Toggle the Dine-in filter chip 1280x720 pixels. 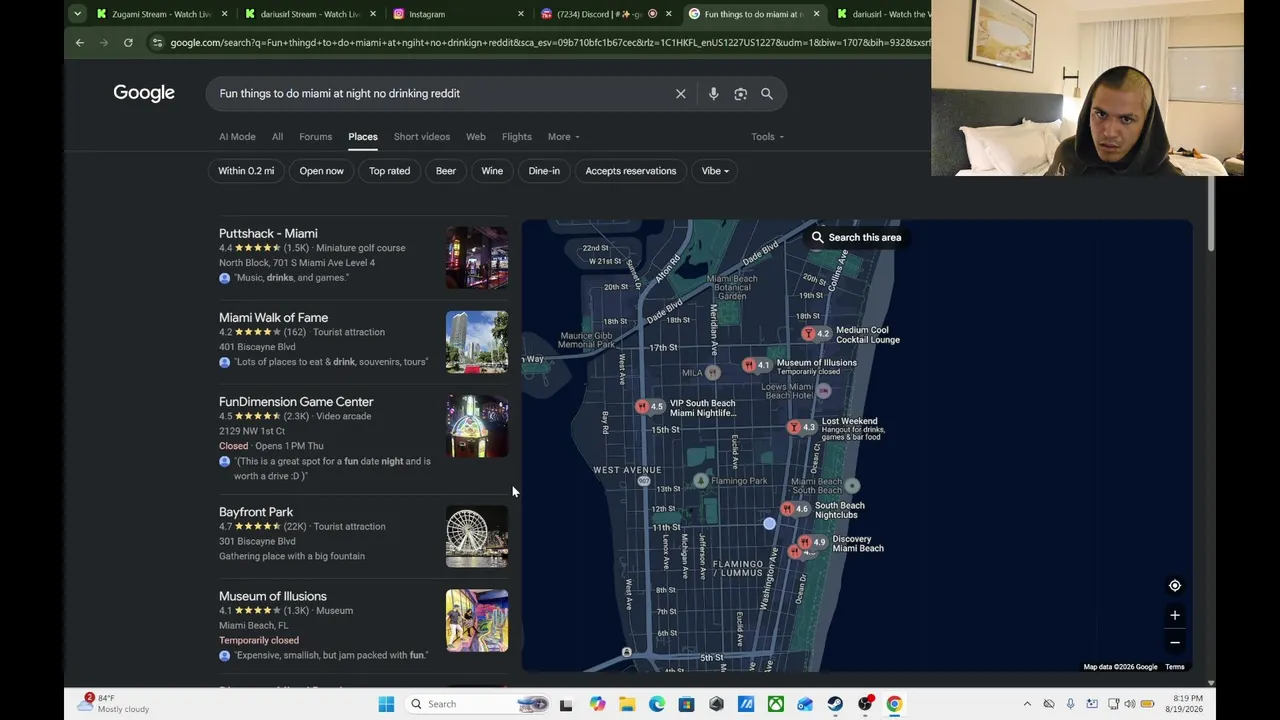click(544, 171)
